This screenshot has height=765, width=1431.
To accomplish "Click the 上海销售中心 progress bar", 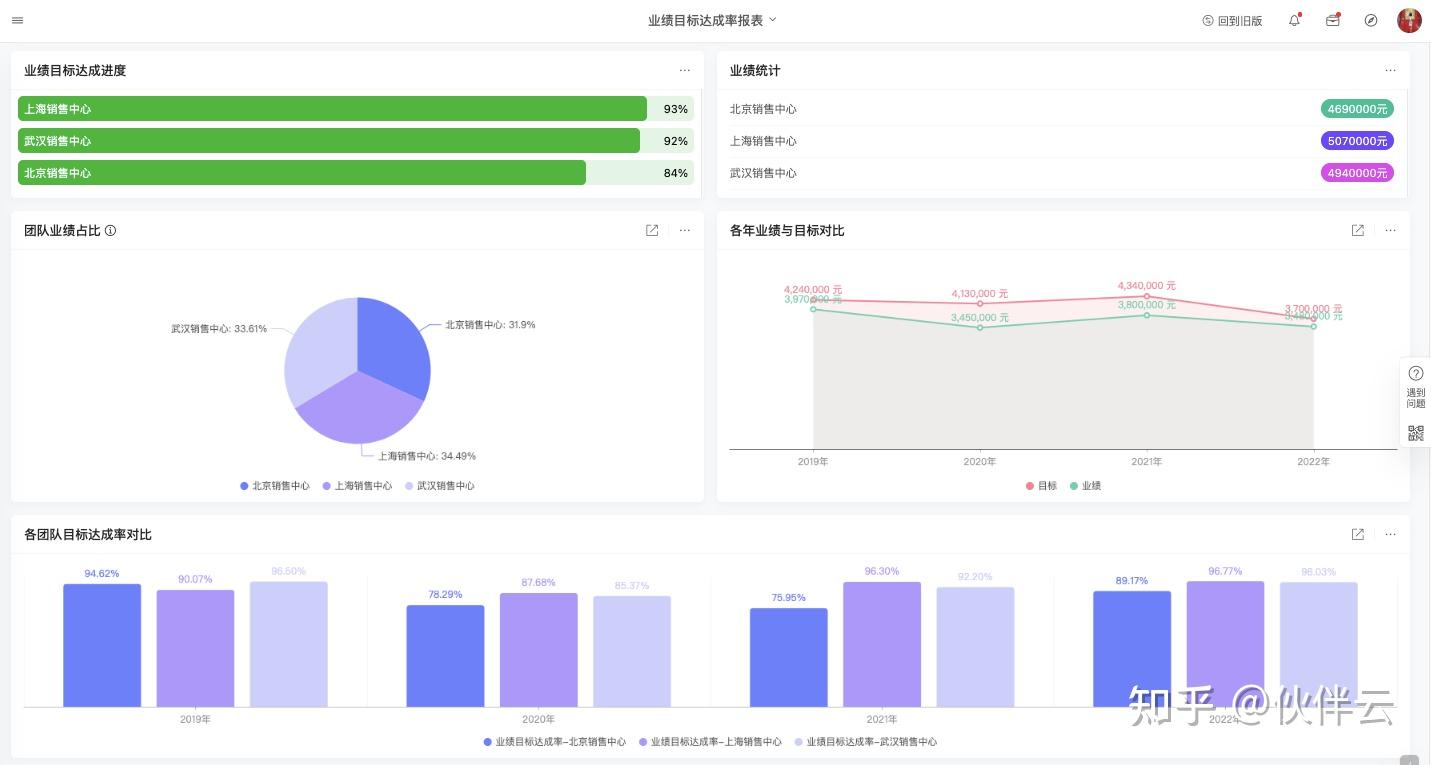I will [356, 109].
